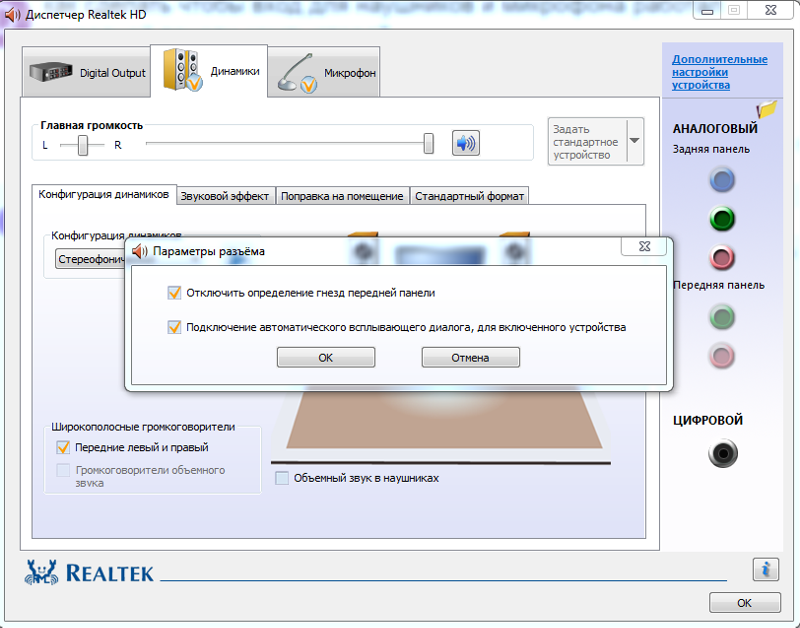Image resolution: width=800 pixels, height=628 pixels.
Task: Confirm Параметры разъёма dialog with OK
Action: (x=326, y=358)
